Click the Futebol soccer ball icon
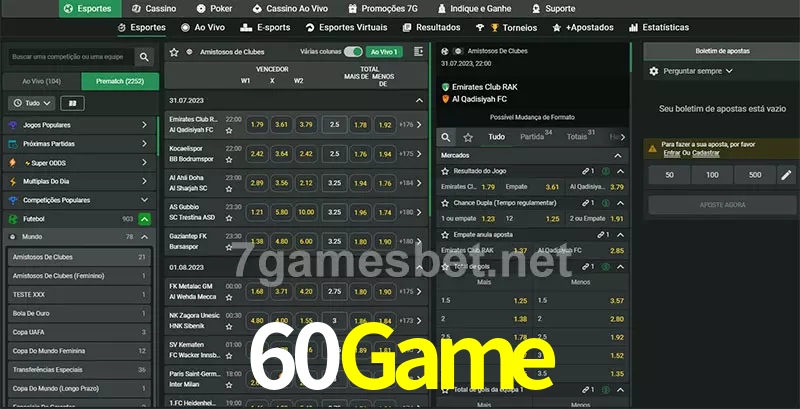The height and width of the screenshot is (409, 800). tap(13, 219)
